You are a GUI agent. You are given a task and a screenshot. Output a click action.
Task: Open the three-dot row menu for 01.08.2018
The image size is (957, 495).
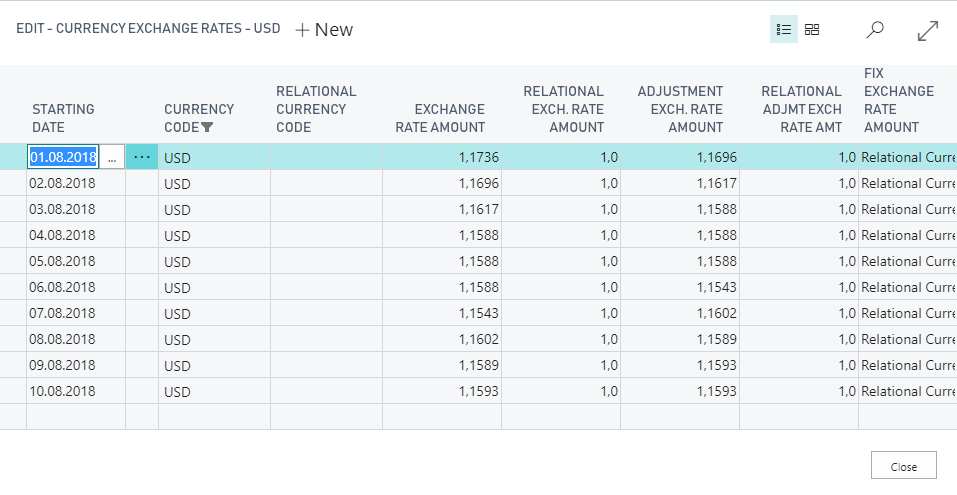(x=142, y=157)
